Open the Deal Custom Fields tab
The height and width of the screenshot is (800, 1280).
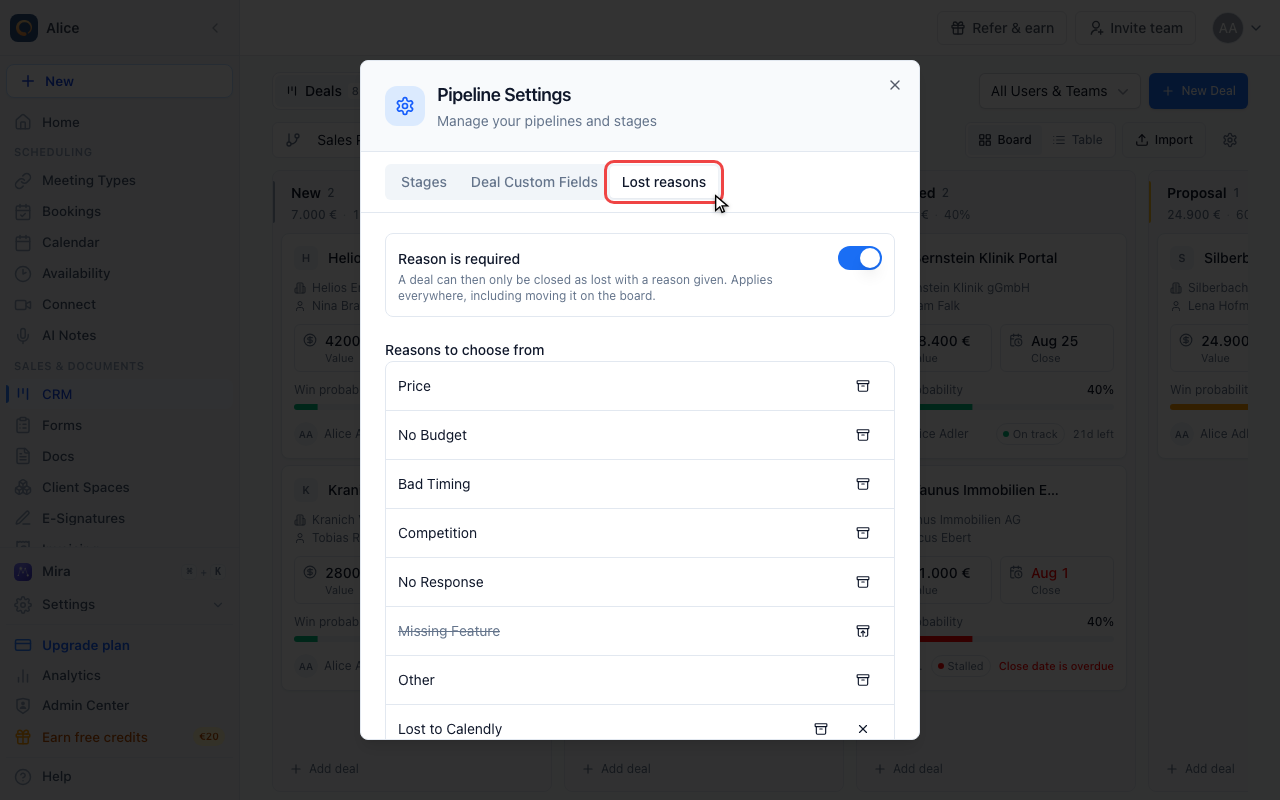coord(534,182)
